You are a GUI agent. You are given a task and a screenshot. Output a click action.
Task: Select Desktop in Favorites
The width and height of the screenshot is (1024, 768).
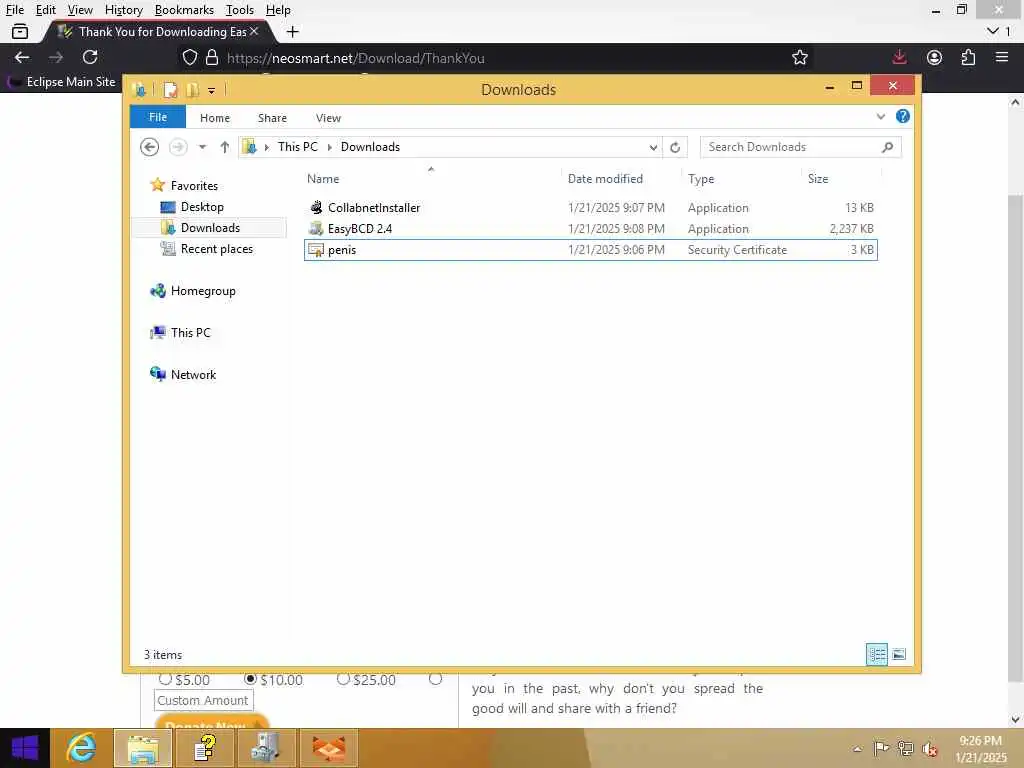click(x=202, y=207)
